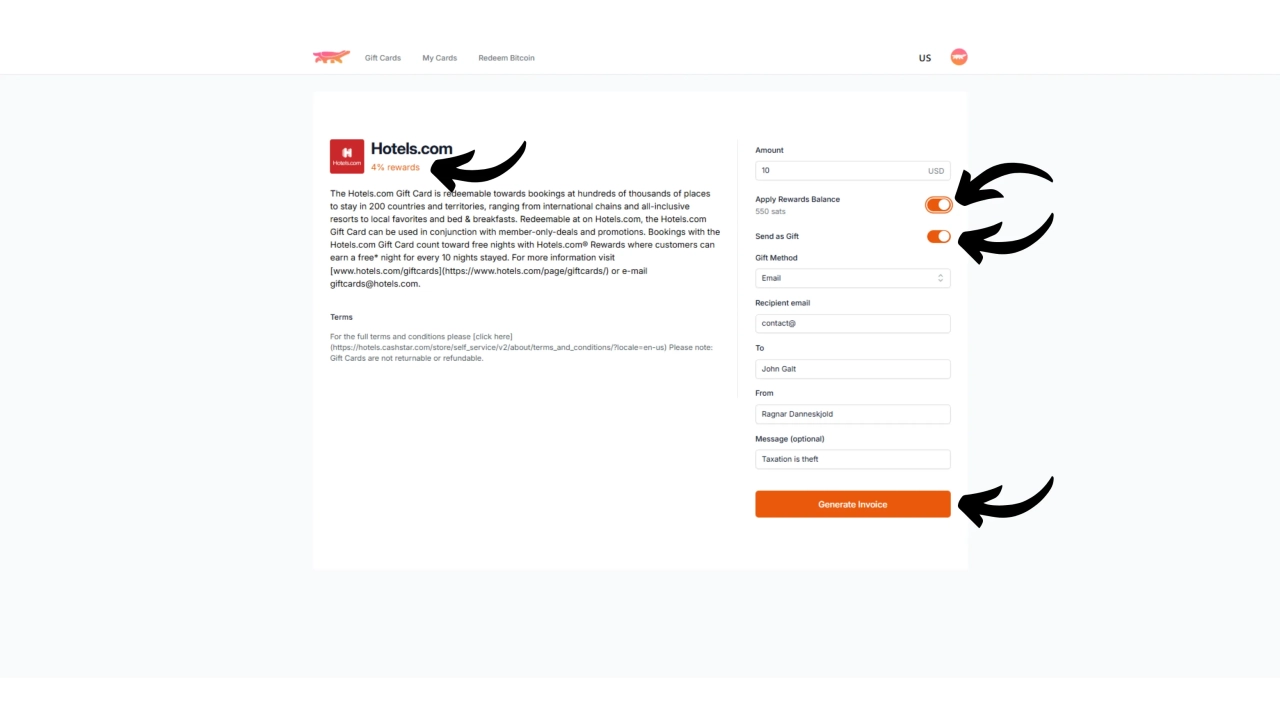
Task: Click the 4% rewards label
Action: pyautogui.click(x=395, y=167)
